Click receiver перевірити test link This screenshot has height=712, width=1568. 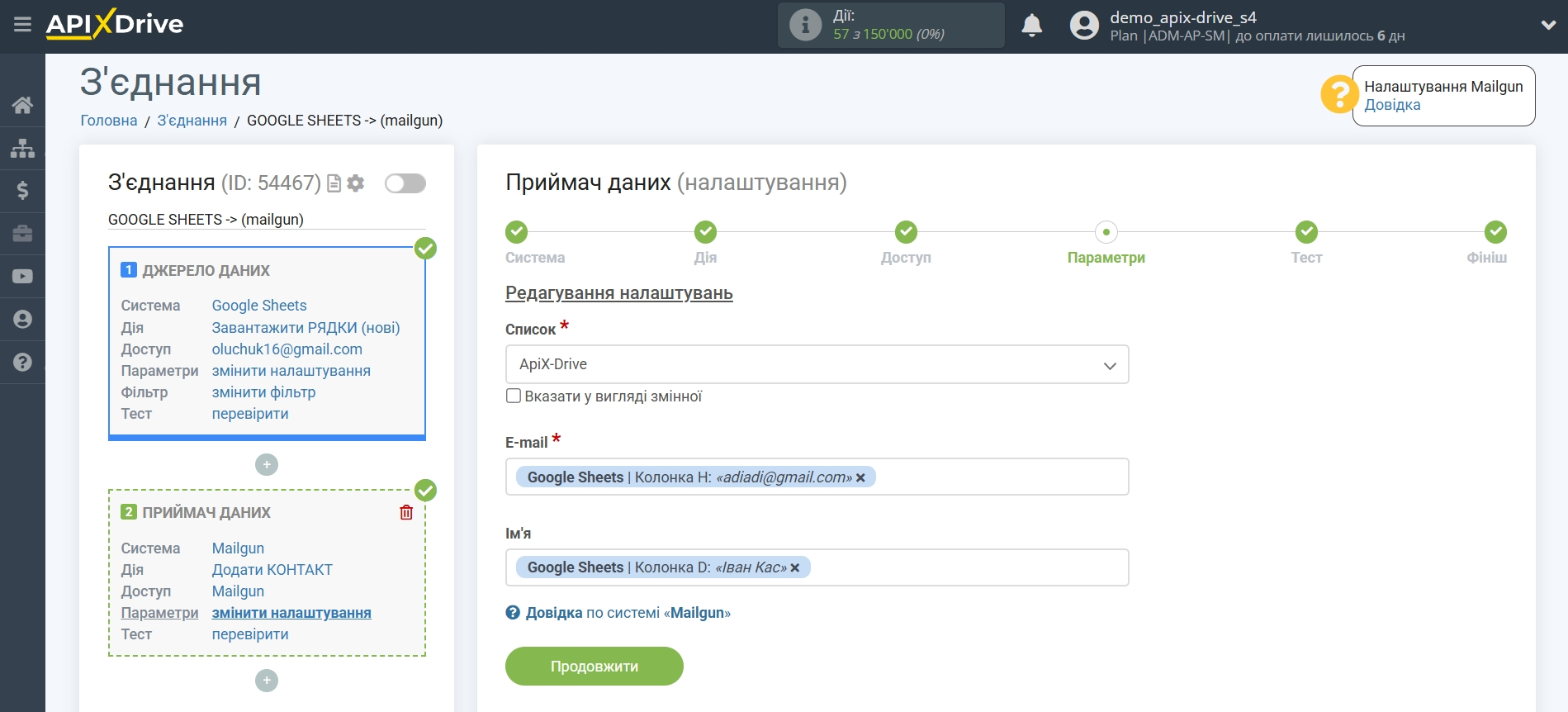tap(250, 634)
